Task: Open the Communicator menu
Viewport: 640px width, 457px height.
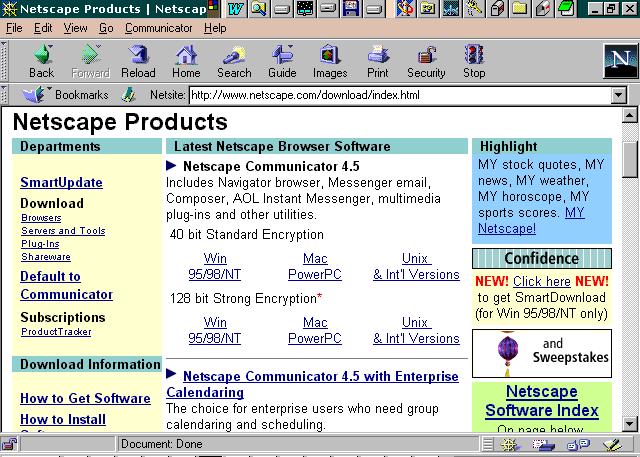Action: pos(158,28)
